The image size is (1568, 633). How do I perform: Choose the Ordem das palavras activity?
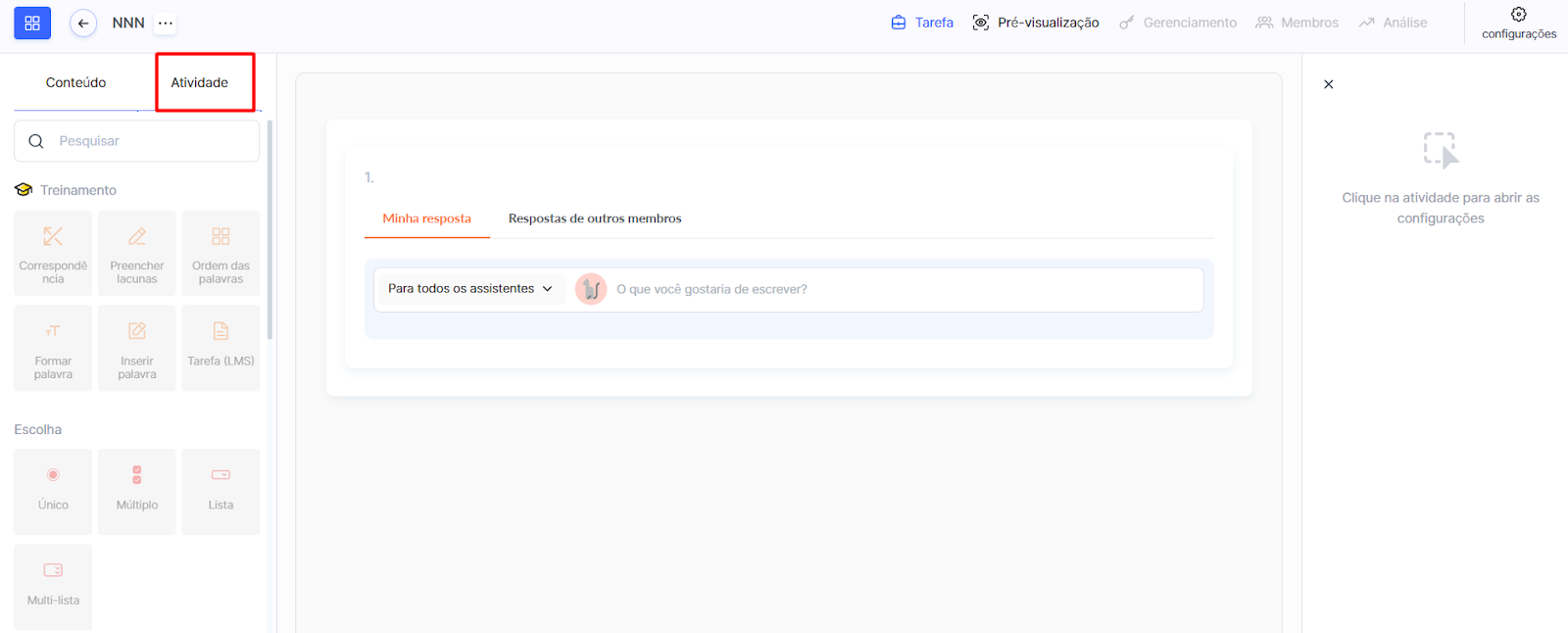click(x=220, y=253)
